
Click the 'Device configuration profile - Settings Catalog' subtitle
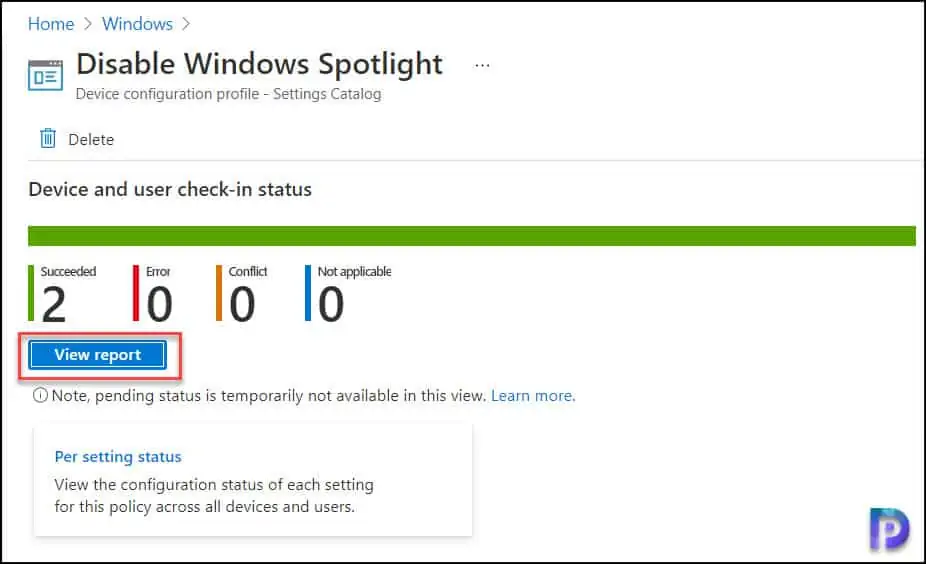(229, 94)
